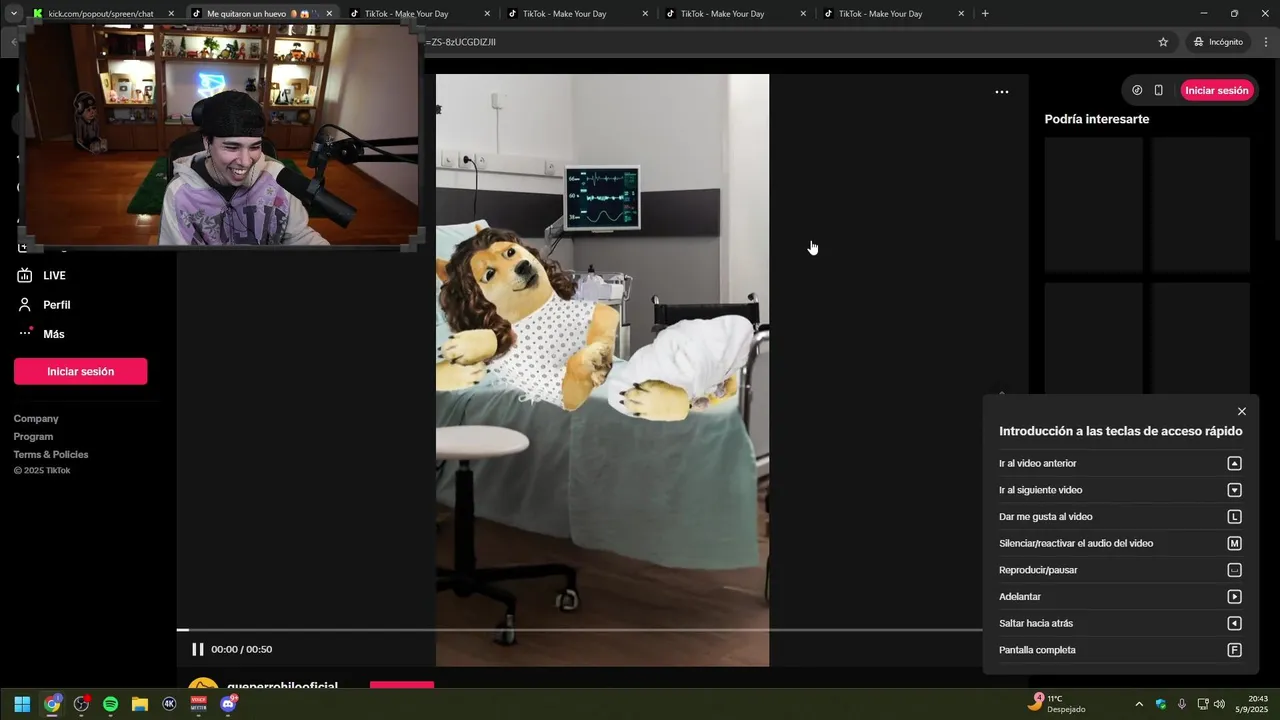Click the spacebar key icon for play/pause

pyautogui.click(x=1234, y=570)
